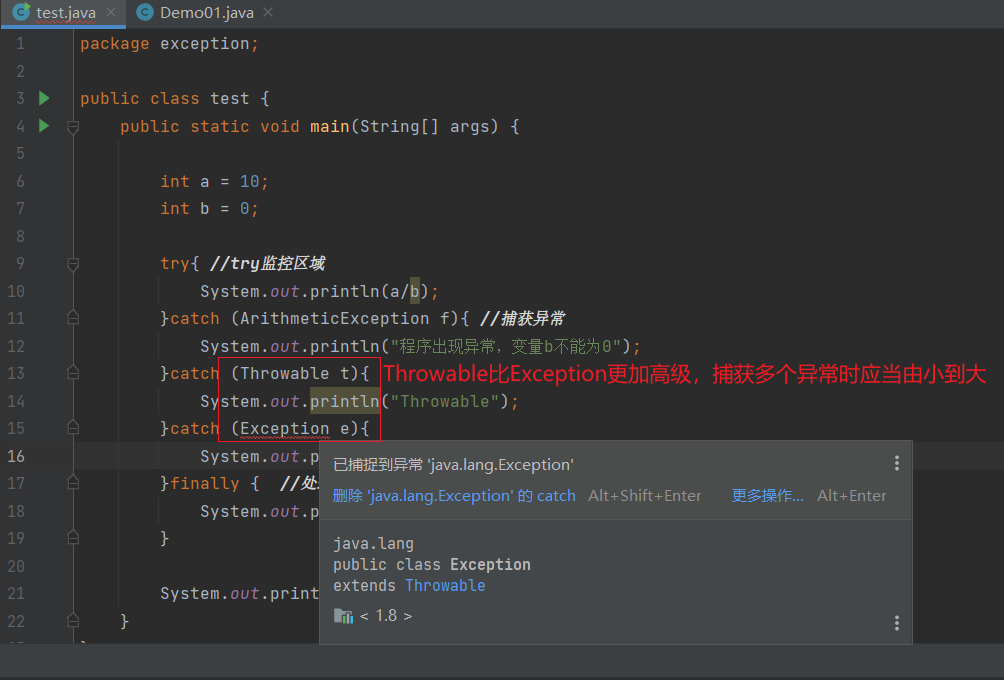The height and width of the screenshot is (680, 1004).
Task: Click the underlined Exception in catch clause
Action: pos(284,428)
